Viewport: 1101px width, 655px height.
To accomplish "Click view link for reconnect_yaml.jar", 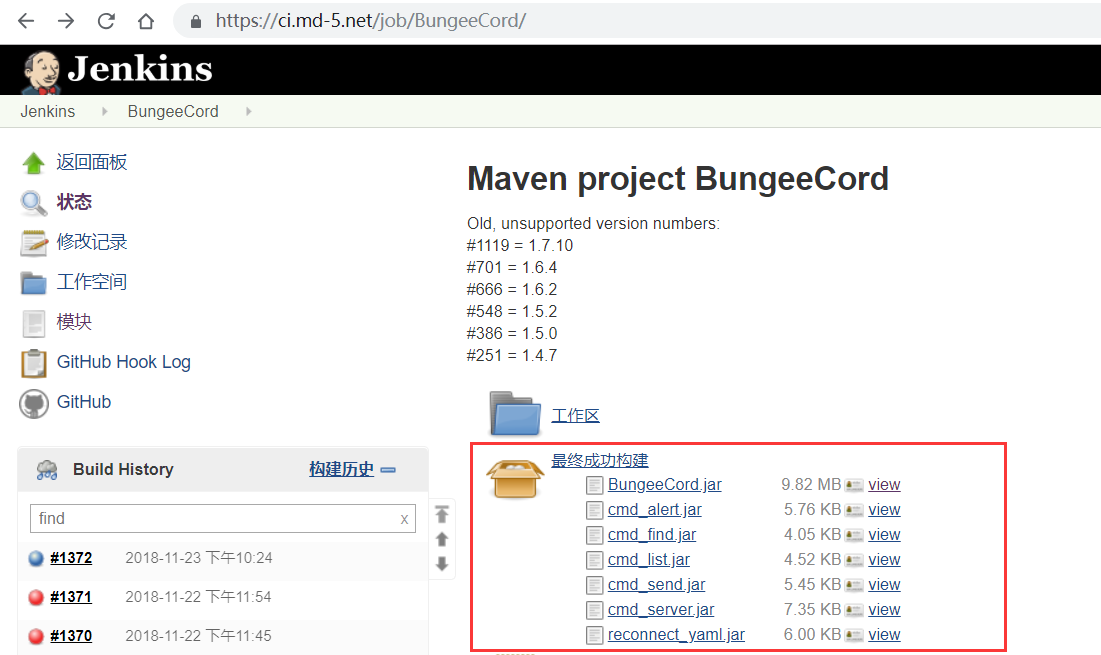I will [884, 635].
